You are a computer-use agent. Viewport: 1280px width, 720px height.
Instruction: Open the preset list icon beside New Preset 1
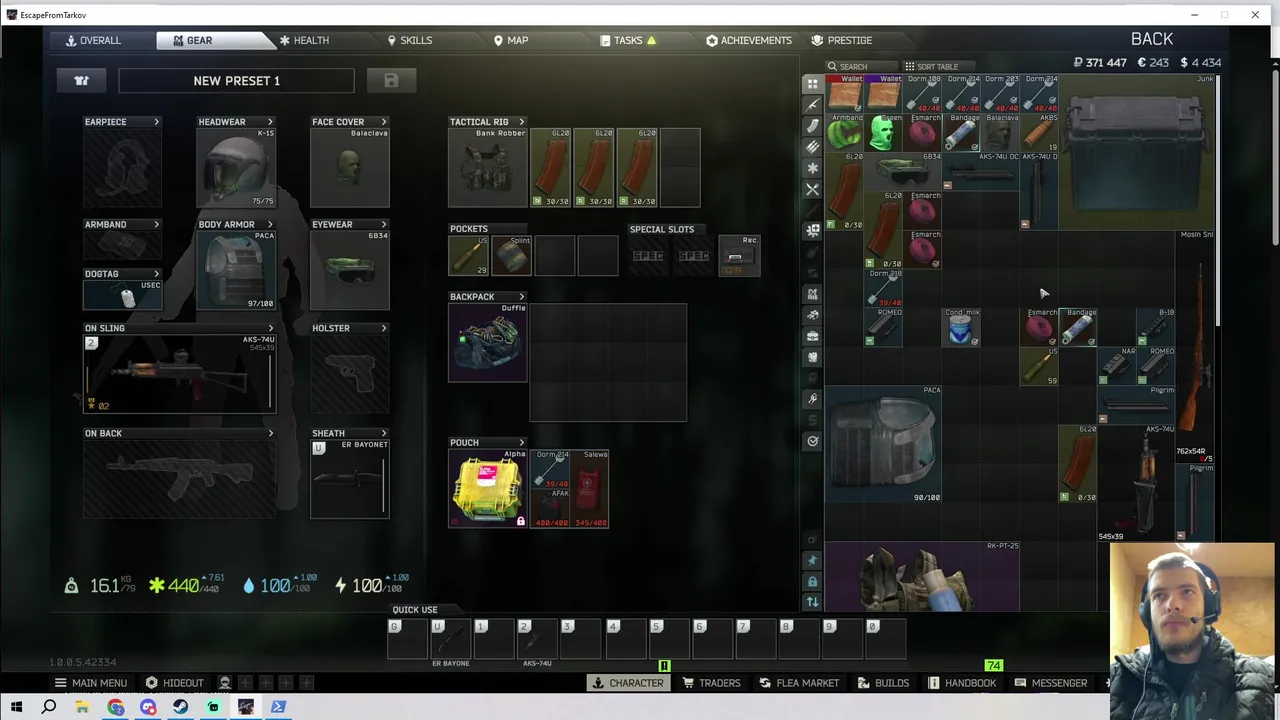click(81, 81)
